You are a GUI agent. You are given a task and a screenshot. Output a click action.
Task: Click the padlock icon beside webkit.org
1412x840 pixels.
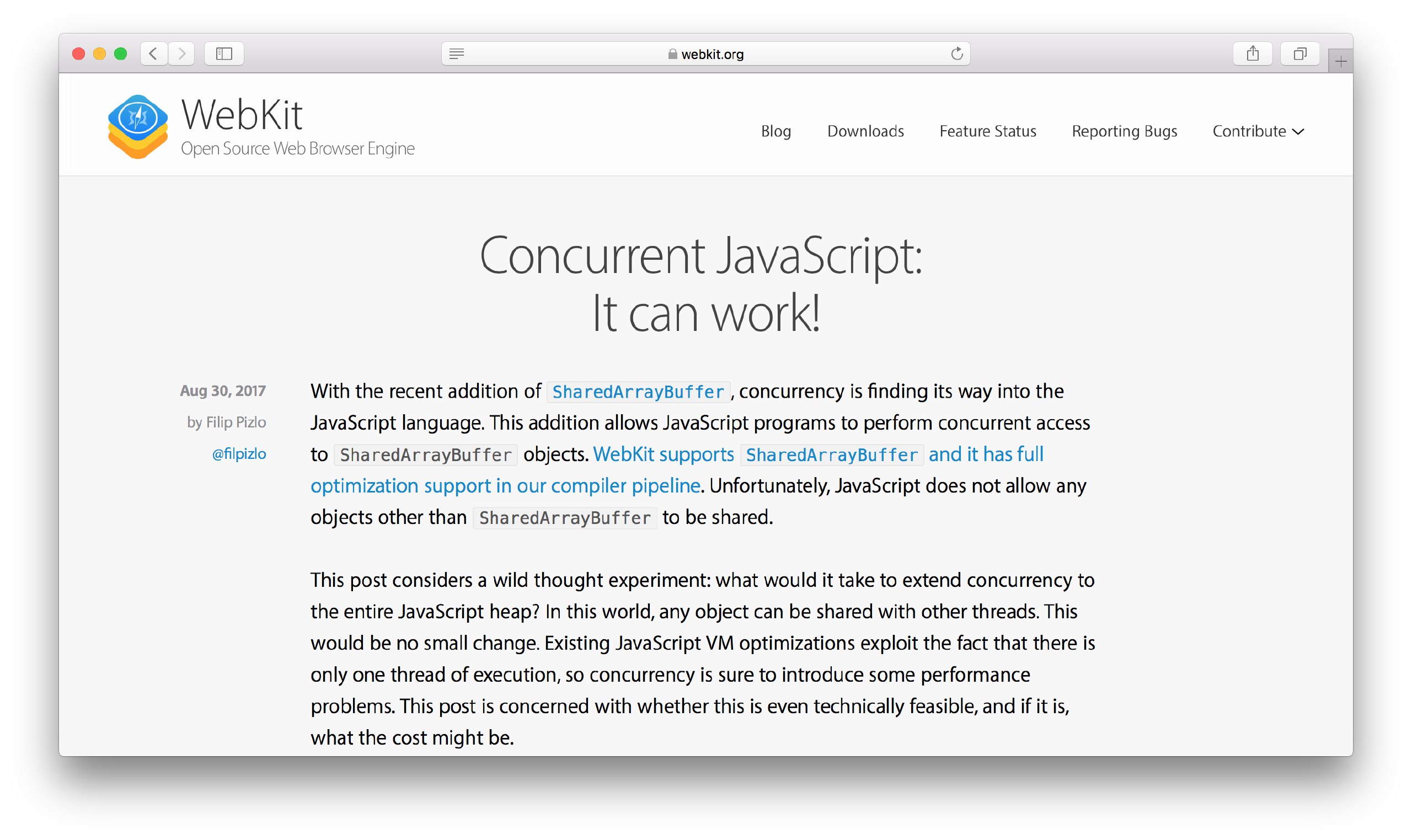pyautogui.click(x=672, y=53)
